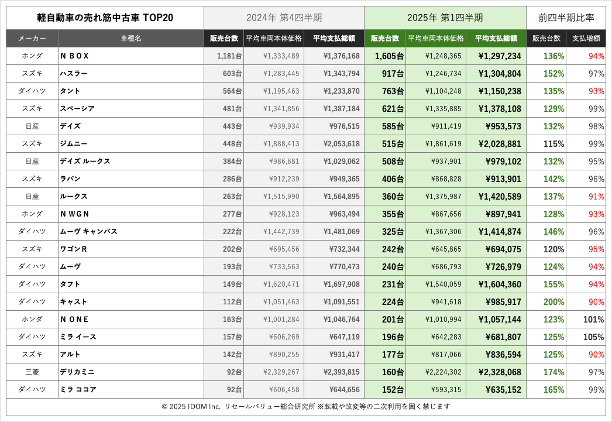Click the sales count '406台'
This screenshot has height=422, width=612.
click(x=393, y=179)
